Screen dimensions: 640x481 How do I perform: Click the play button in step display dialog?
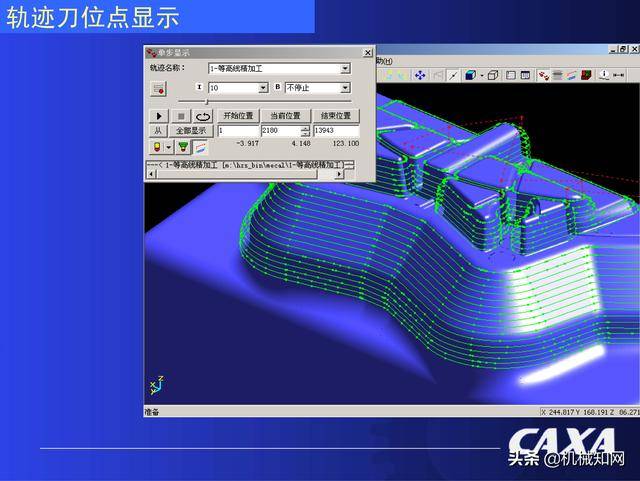click(x=158, y=116)
